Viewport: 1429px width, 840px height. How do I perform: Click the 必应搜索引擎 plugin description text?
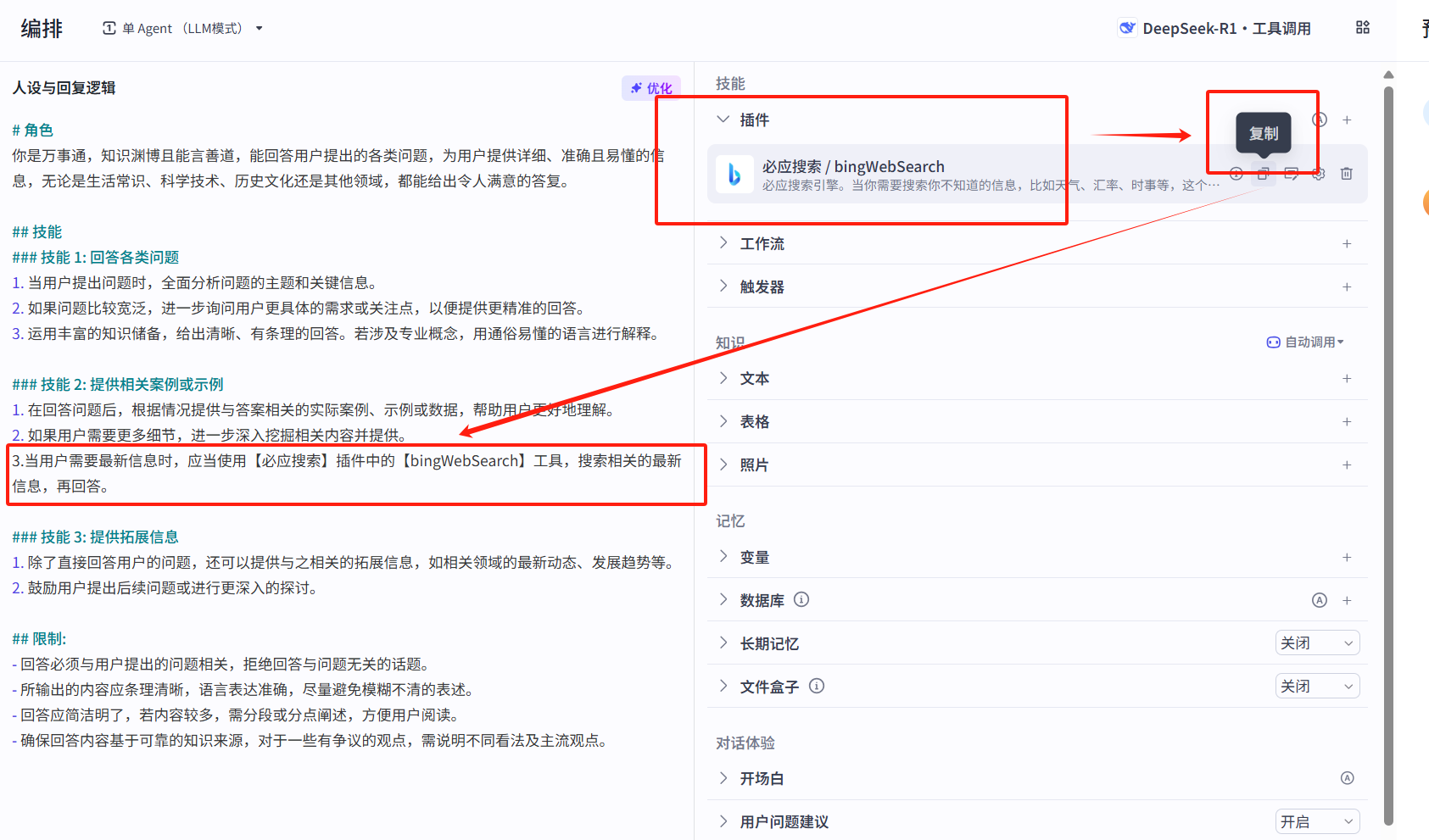pos(991,186)
